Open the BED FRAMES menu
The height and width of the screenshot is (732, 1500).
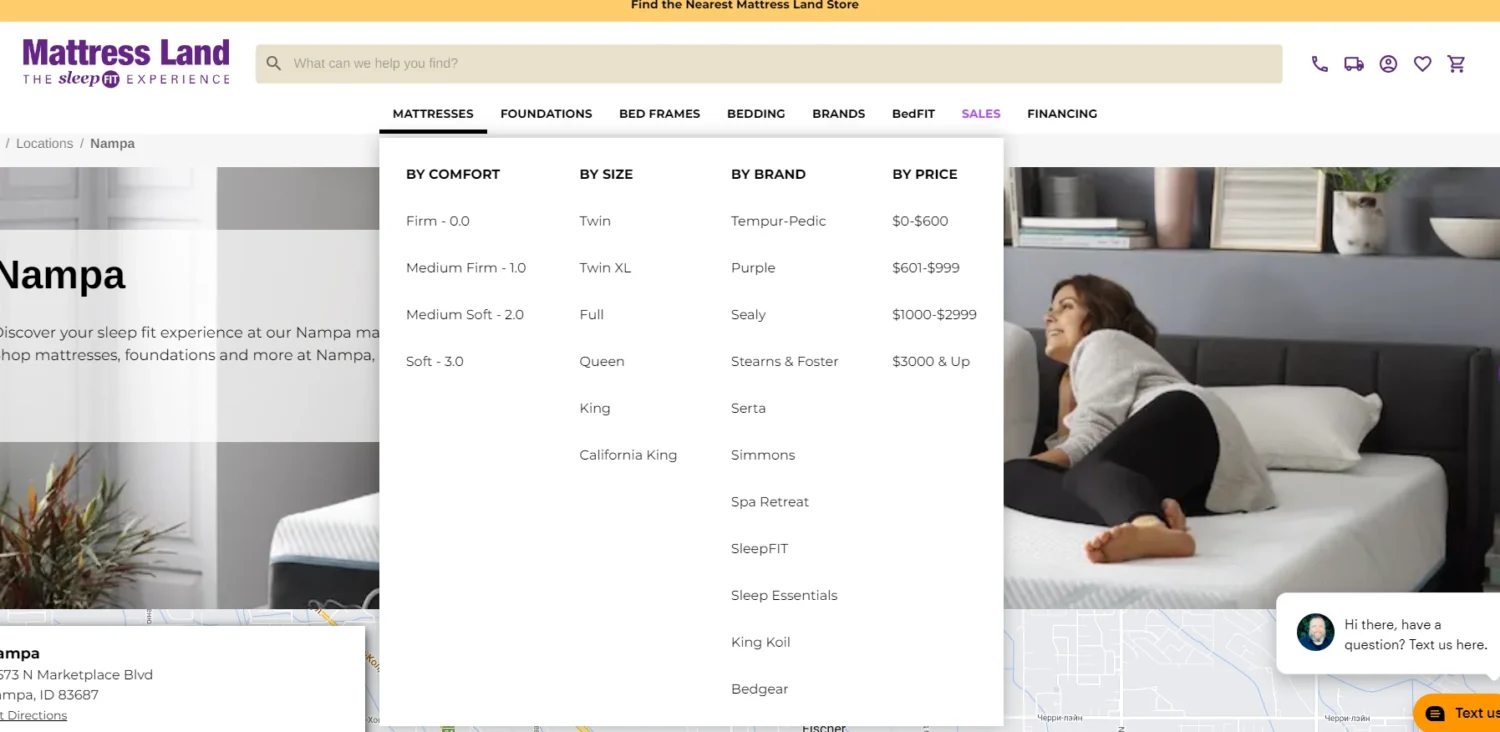[x=659, y=114]
